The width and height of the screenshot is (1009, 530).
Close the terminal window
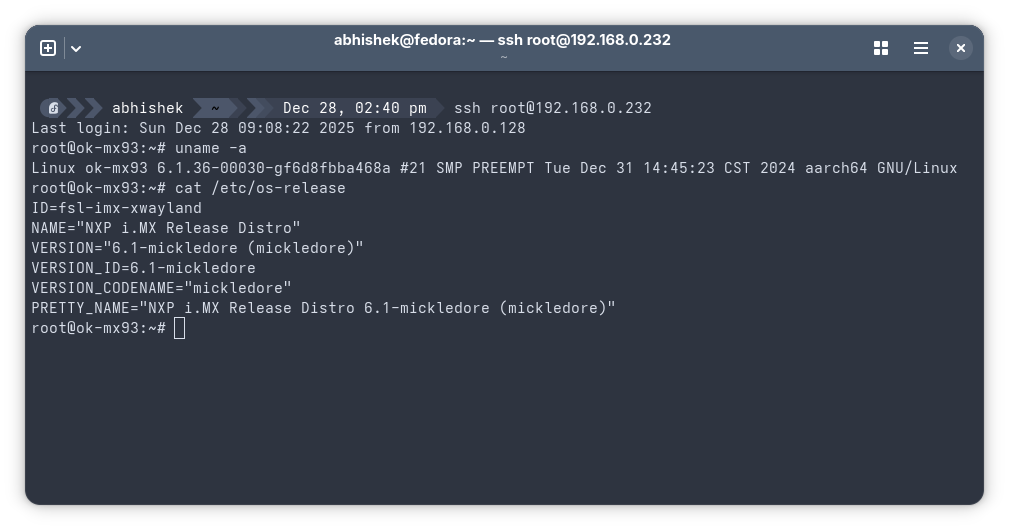[x=960, y=48]
